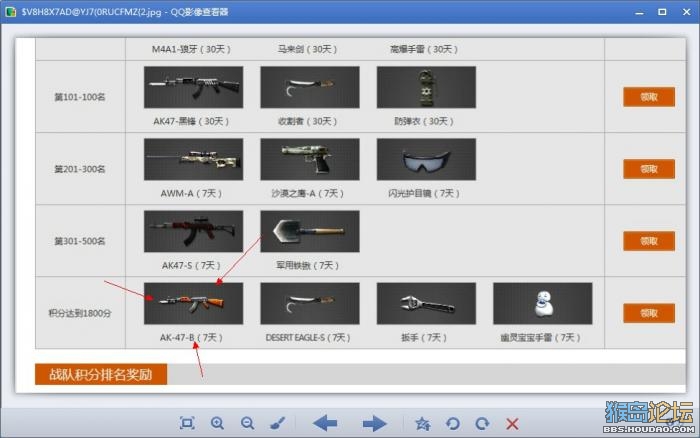Rotate image clockwise

coord(482,423)
